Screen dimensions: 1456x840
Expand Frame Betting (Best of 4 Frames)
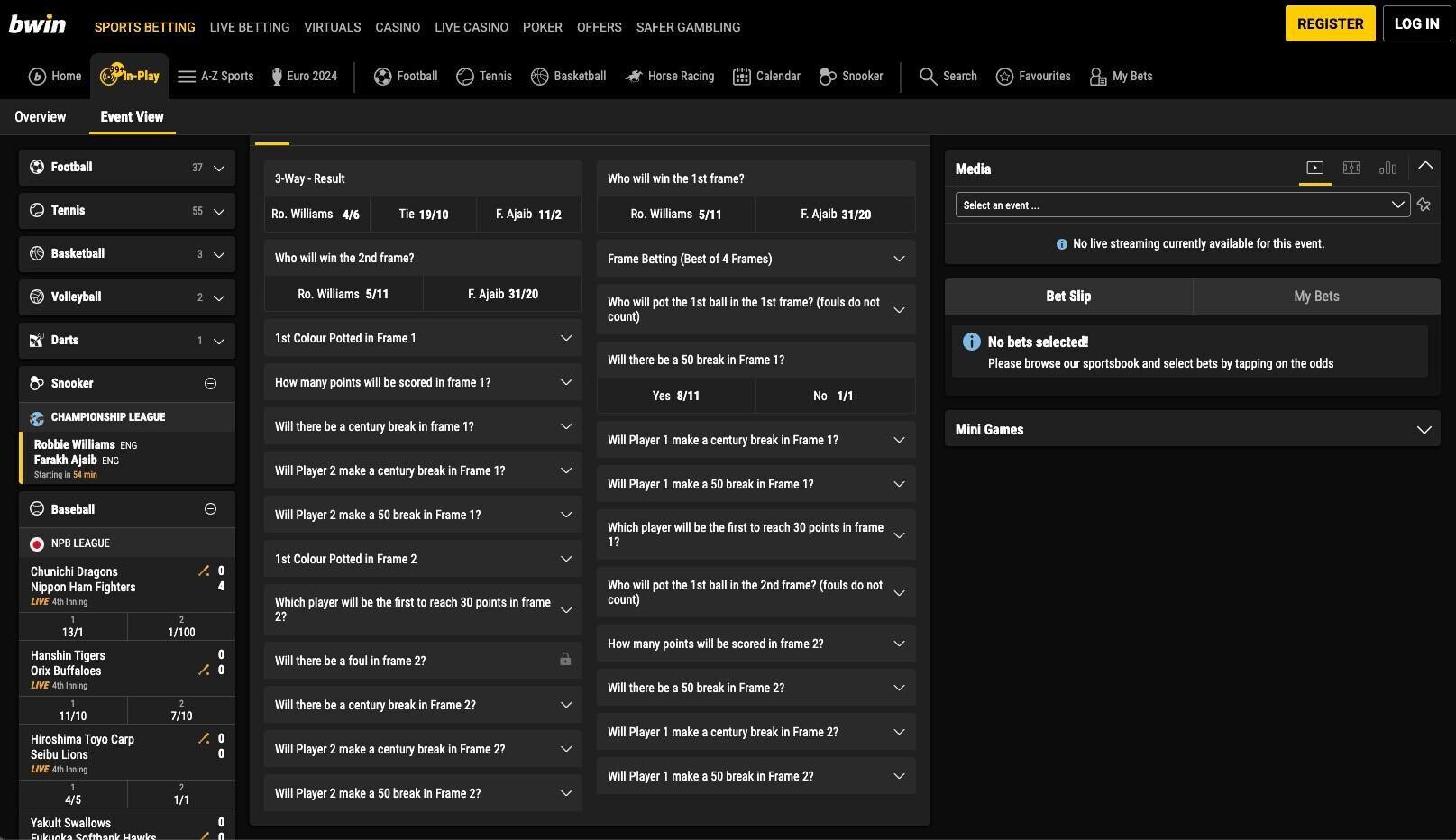(756, 259)
